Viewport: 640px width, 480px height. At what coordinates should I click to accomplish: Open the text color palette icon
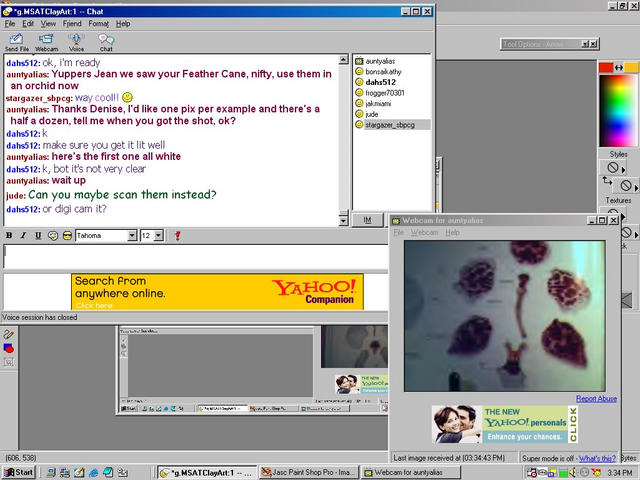[53, 236]
